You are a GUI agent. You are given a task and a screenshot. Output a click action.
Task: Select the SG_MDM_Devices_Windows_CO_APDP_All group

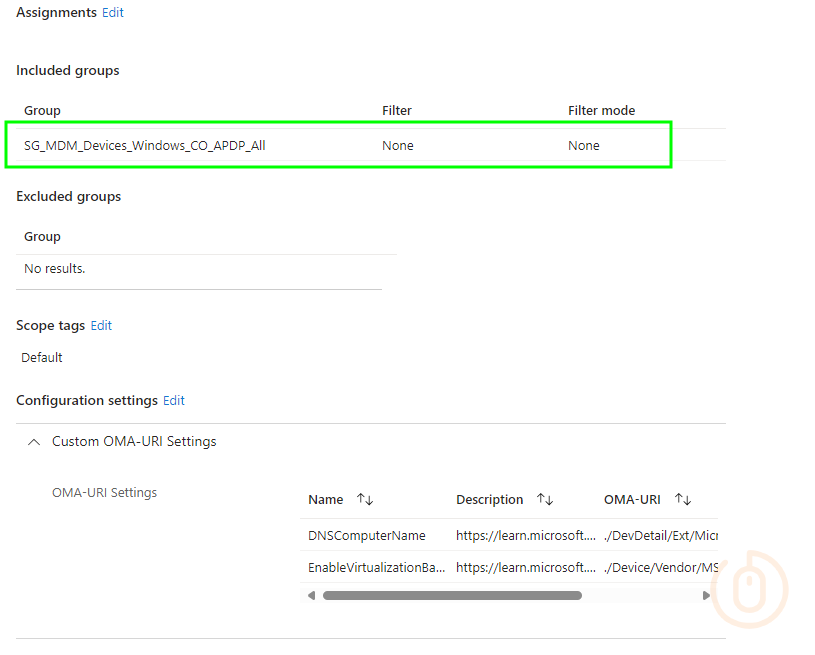click(x=145, y=145)
